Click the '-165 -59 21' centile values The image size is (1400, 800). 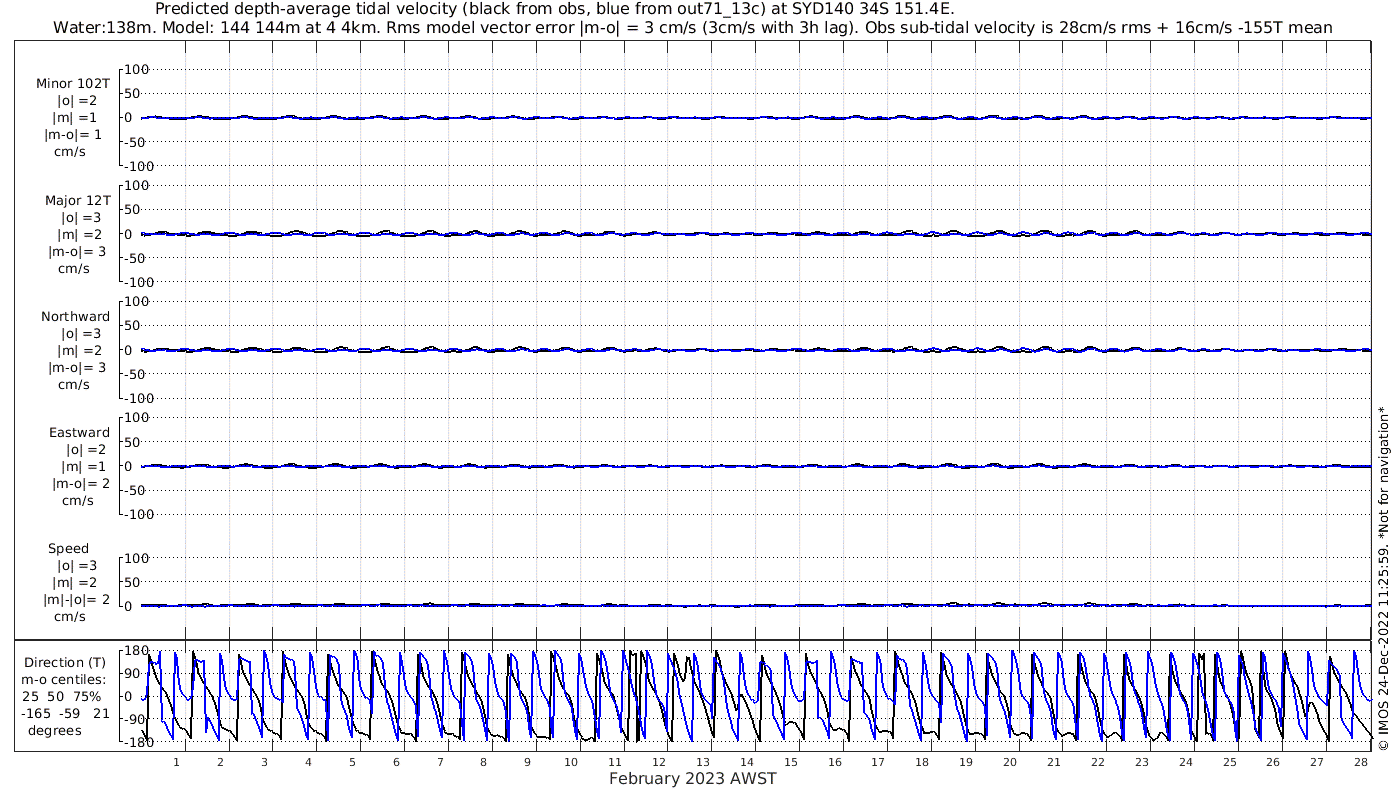66,713
